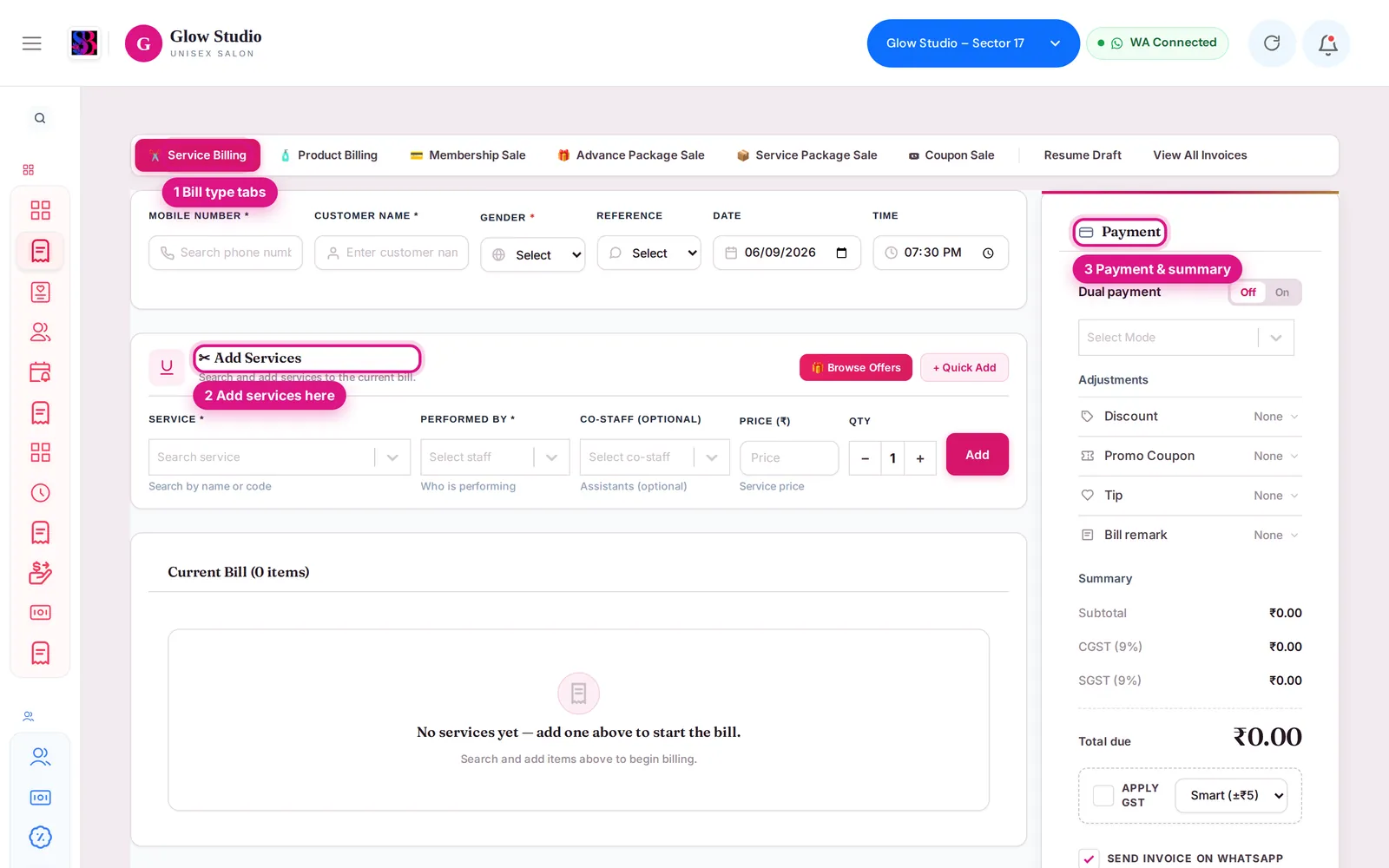The height and width of the screenshot is (868, 1389).
Task: Expand the Promo Coupon adjustment row
Action: click(1189, 456)
